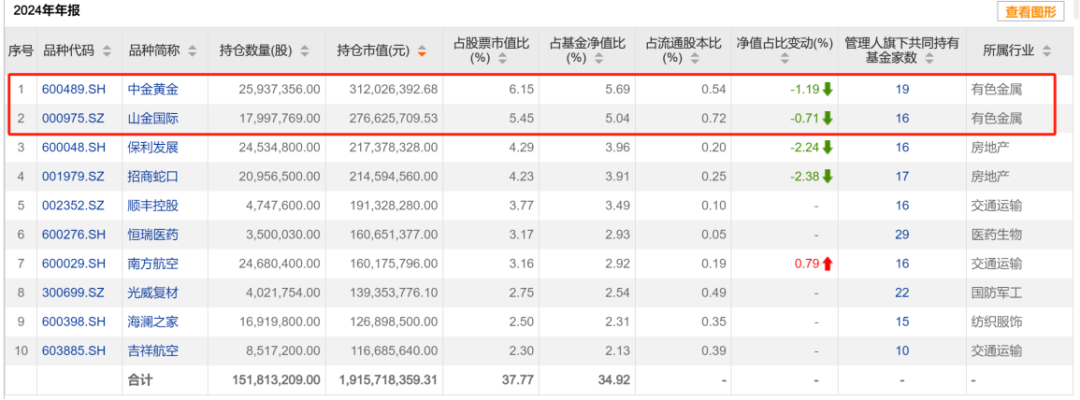Sort by 持仓数量(股) column arrows
The width and height of the screenshot is (1080, 400).
click(304, 51)
